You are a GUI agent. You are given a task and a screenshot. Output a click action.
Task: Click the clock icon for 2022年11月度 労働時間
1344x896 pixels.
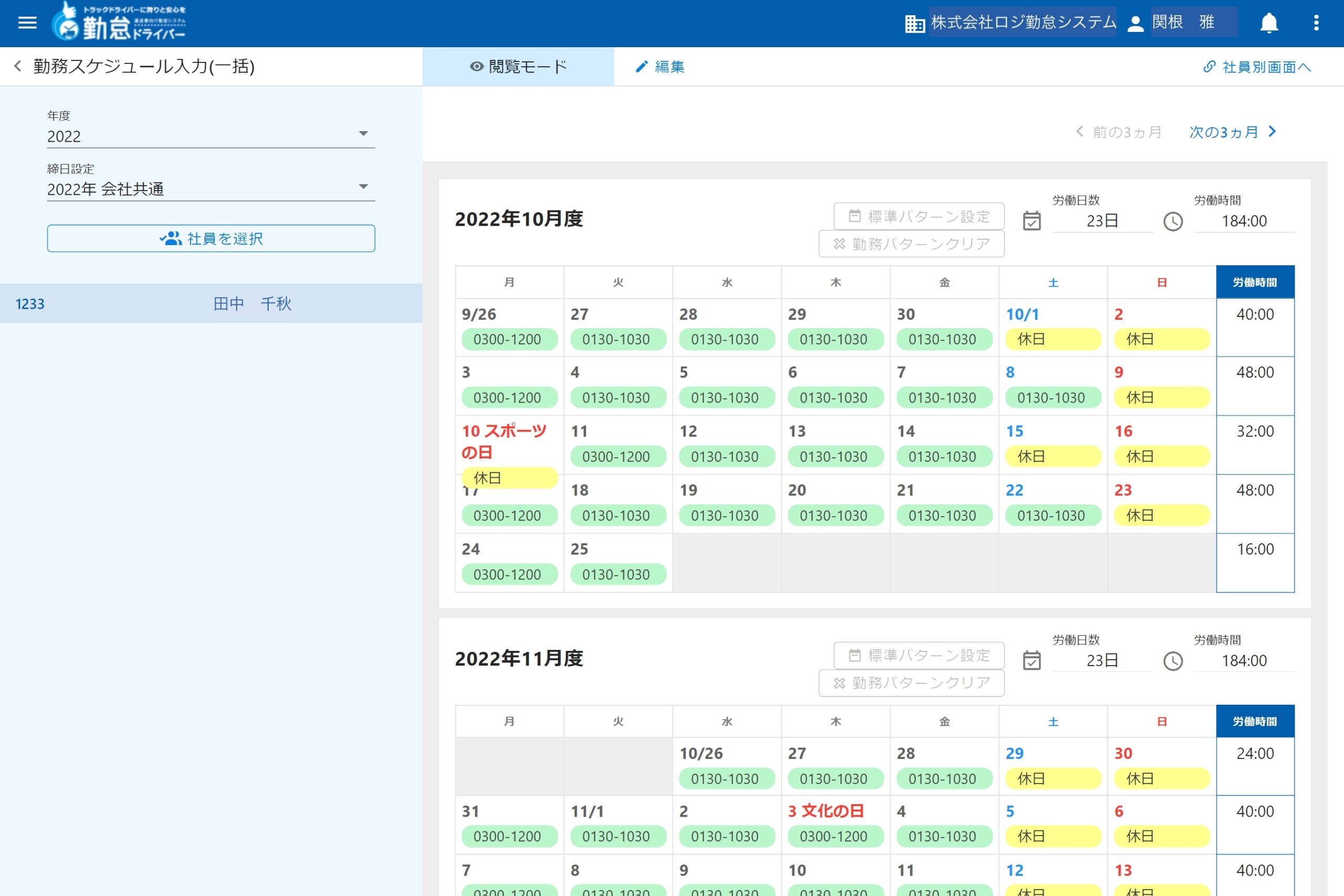point(1172,660)
